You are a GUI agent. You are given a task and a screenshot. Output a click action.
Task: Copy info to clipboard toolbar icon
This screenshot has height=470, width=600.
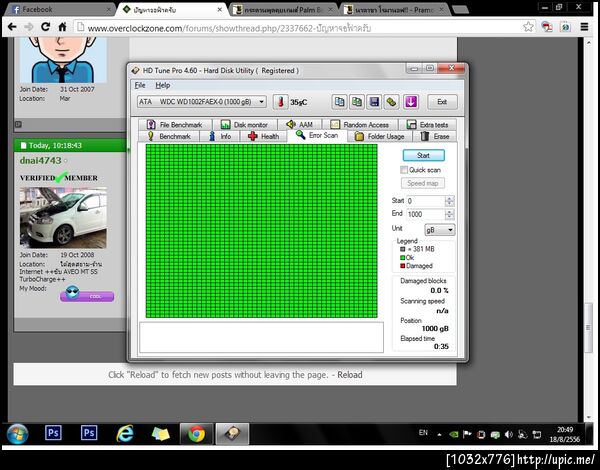tap(339, 102)
